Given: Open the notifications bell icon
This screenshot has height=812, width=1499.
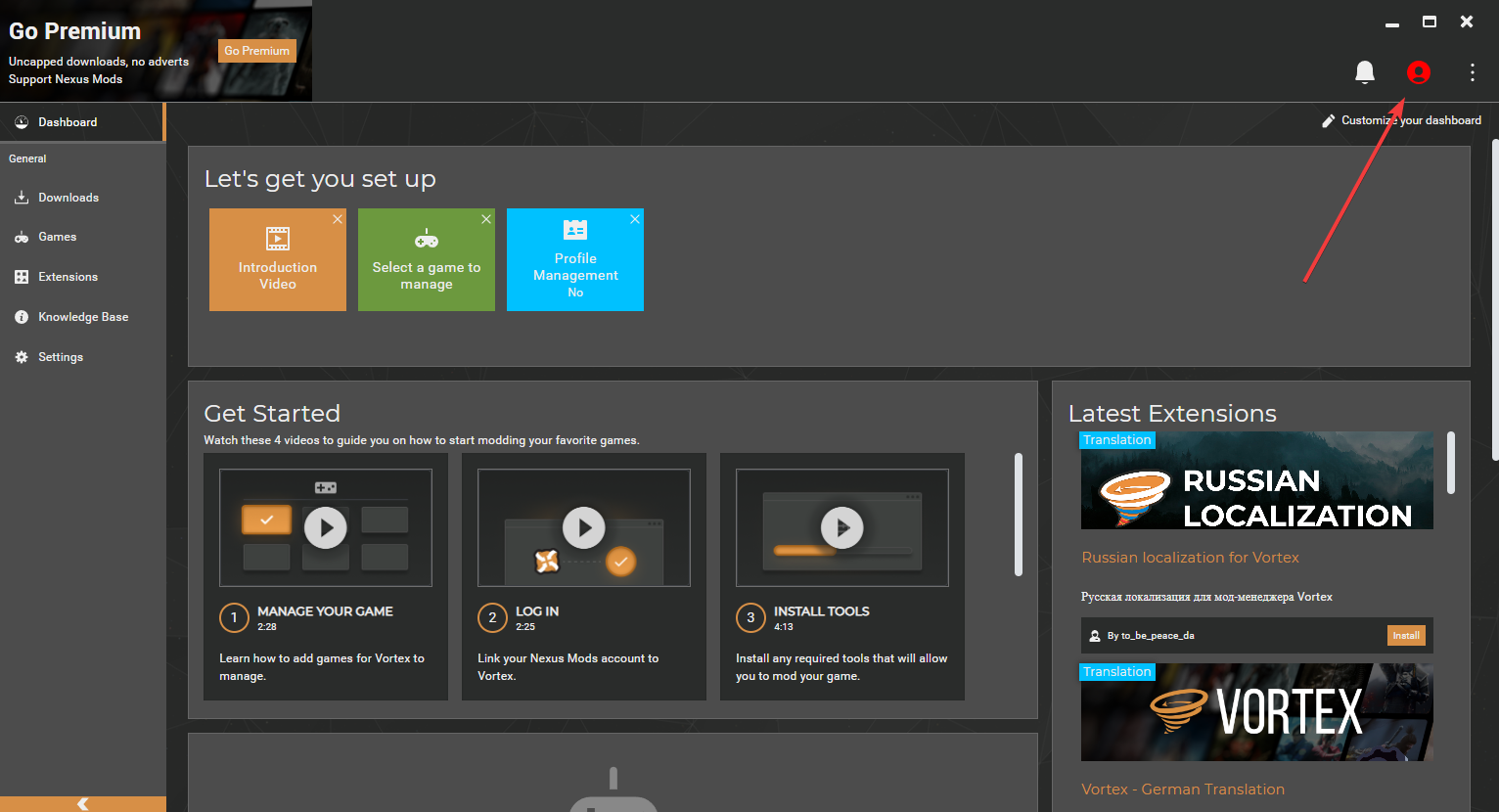Looking at the screenshot, I should tap(1365, 72).
